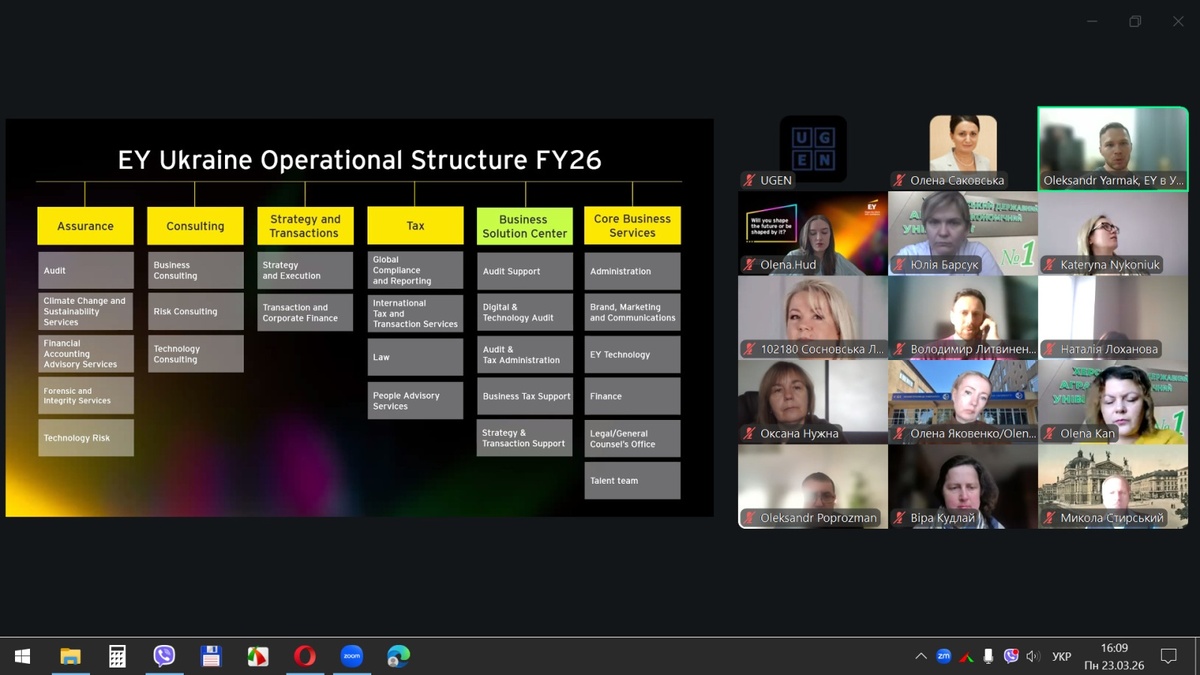
Task: Open the Windows Start menu
Action: pos(22,656)
